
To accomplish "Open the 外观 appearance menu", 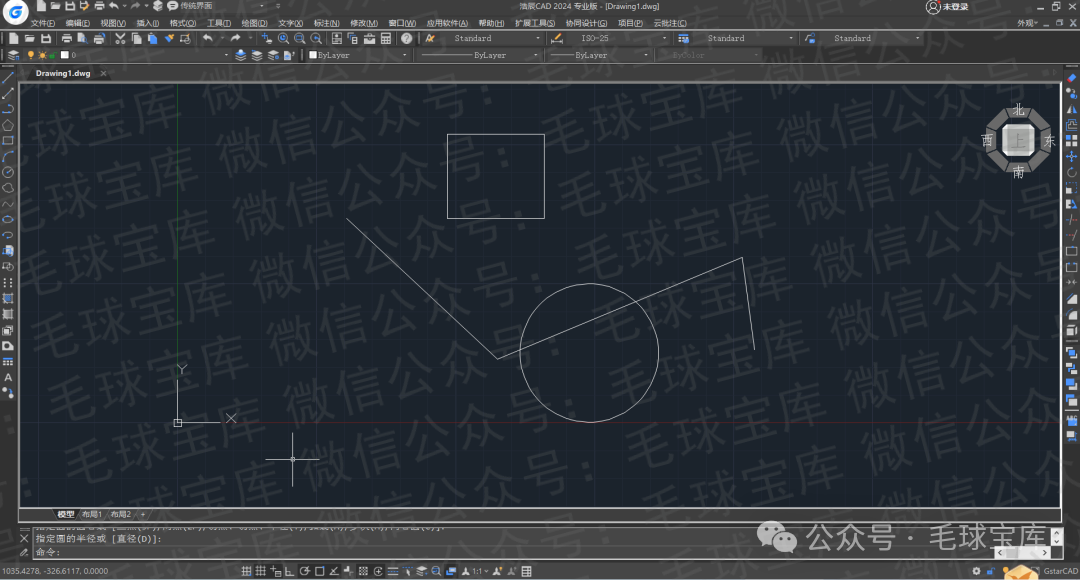I will pos(1027,23).
